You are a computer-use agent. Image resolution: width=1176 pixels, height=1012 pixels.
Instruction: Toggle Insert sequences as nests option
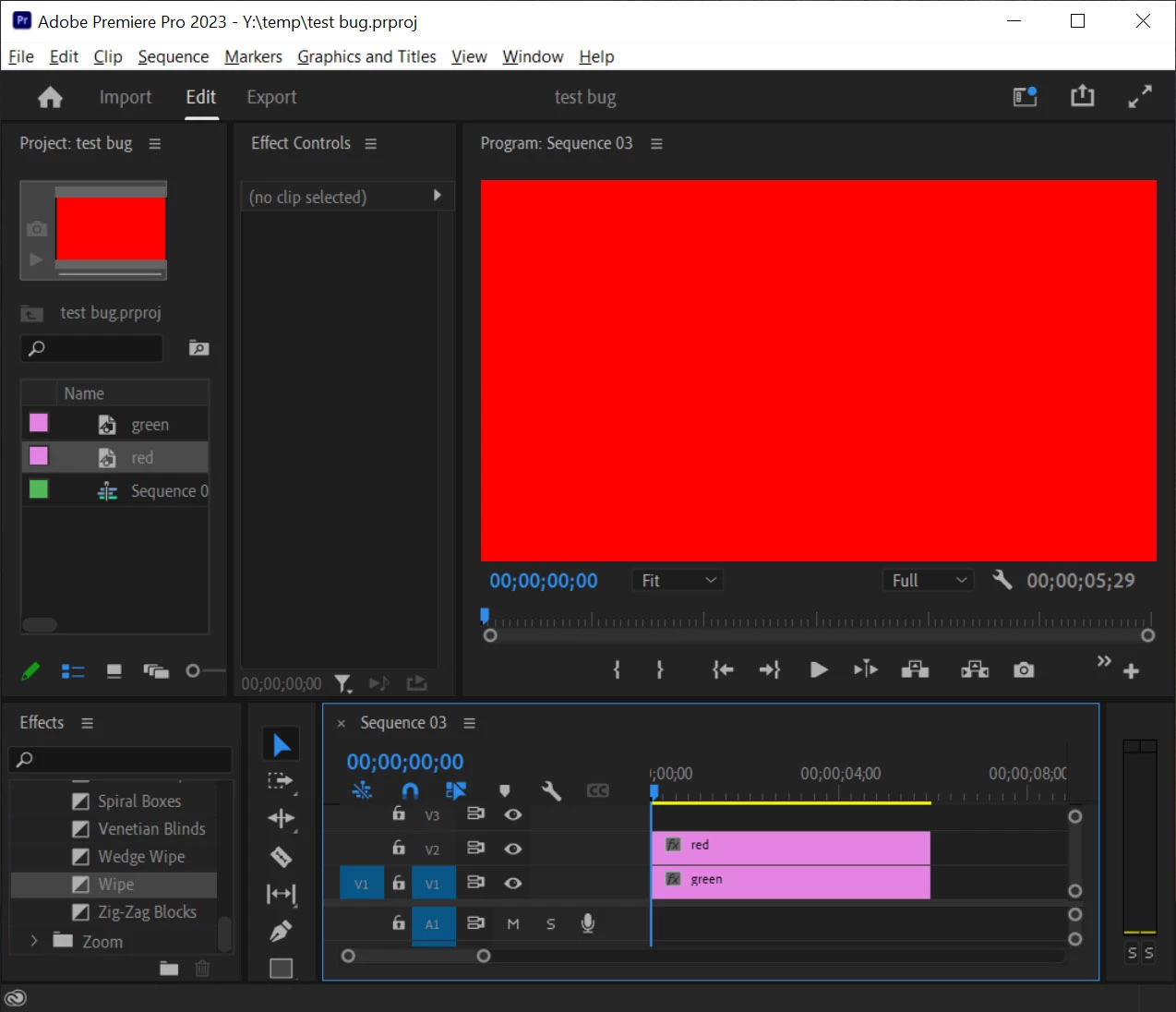(x=362, y=791)
